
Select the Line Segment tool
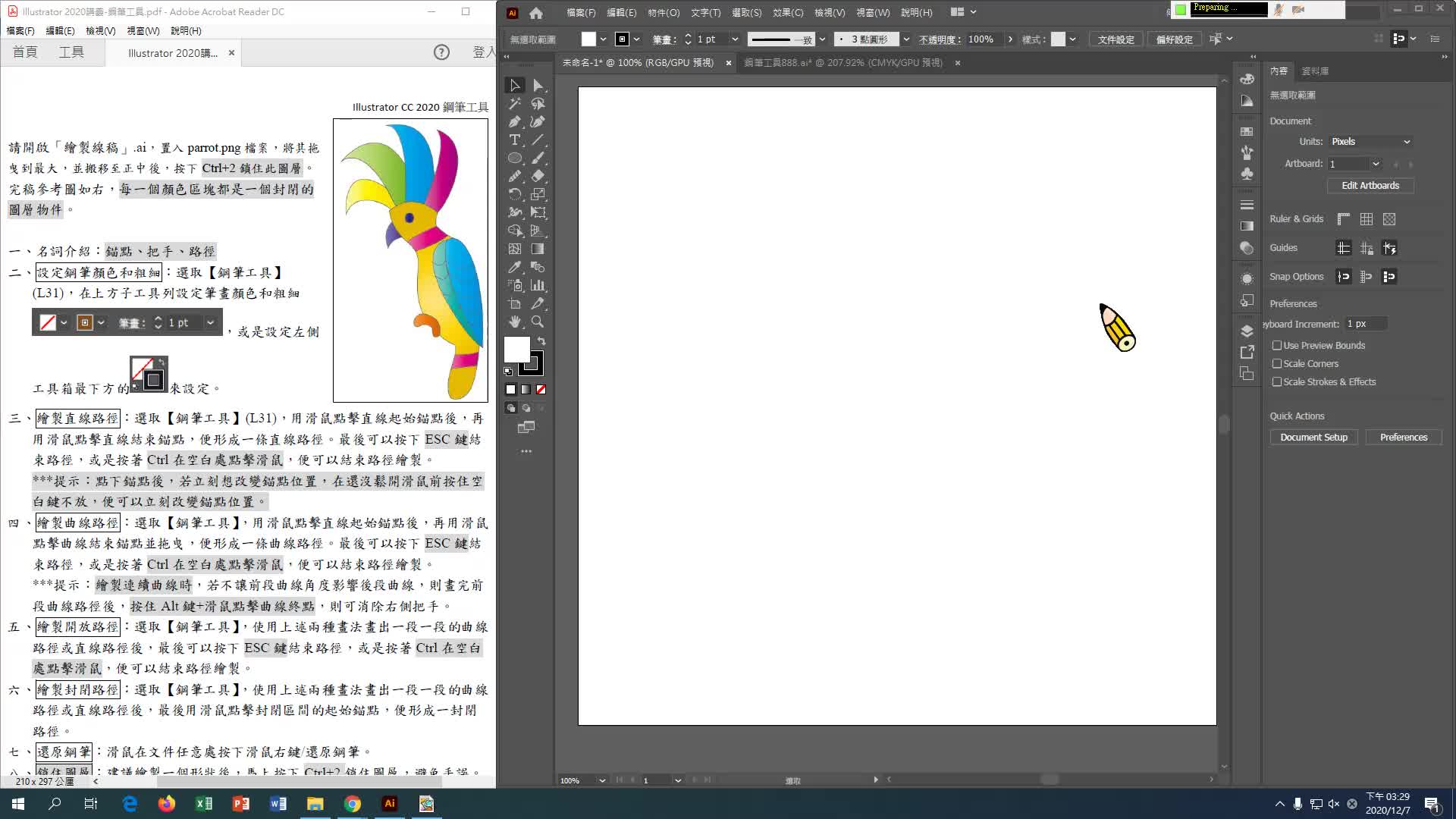pyautogui.click(x=538, y=140)
